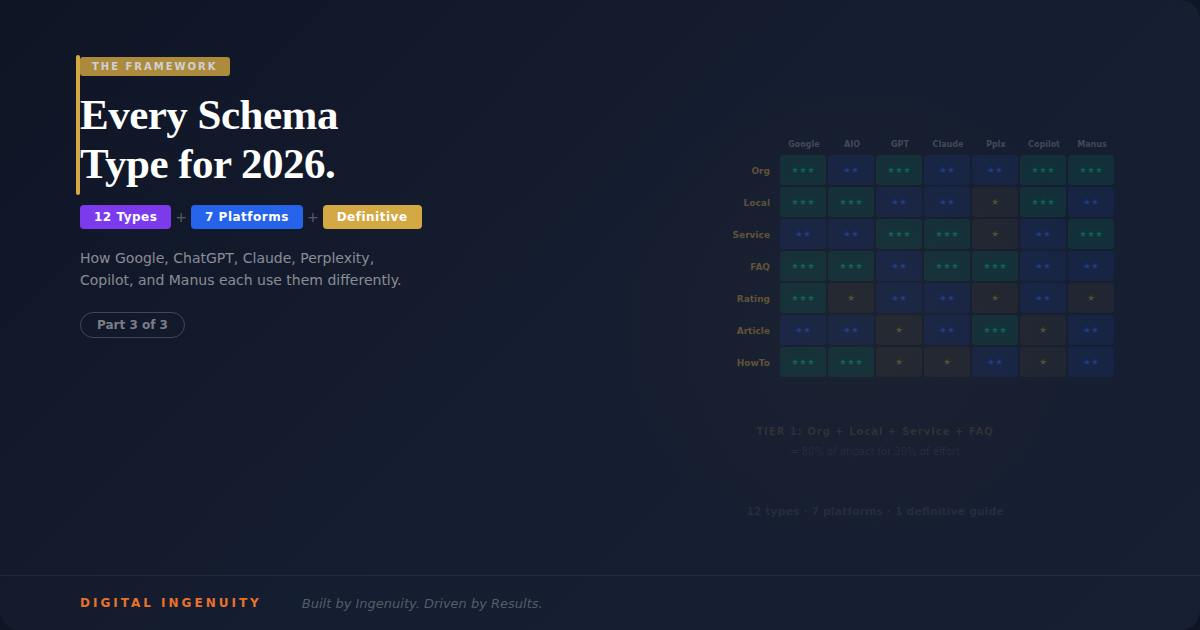Select the Article row Pplx three-star cell
Image resolution: width=1200 pixels, height=630 pixels.
point(995,330)
